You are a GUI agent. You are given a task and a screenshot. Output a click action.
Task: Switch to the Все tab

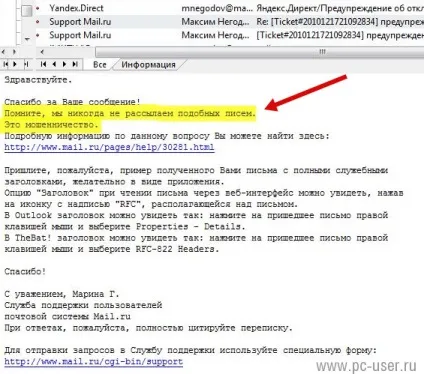point(100,65)
